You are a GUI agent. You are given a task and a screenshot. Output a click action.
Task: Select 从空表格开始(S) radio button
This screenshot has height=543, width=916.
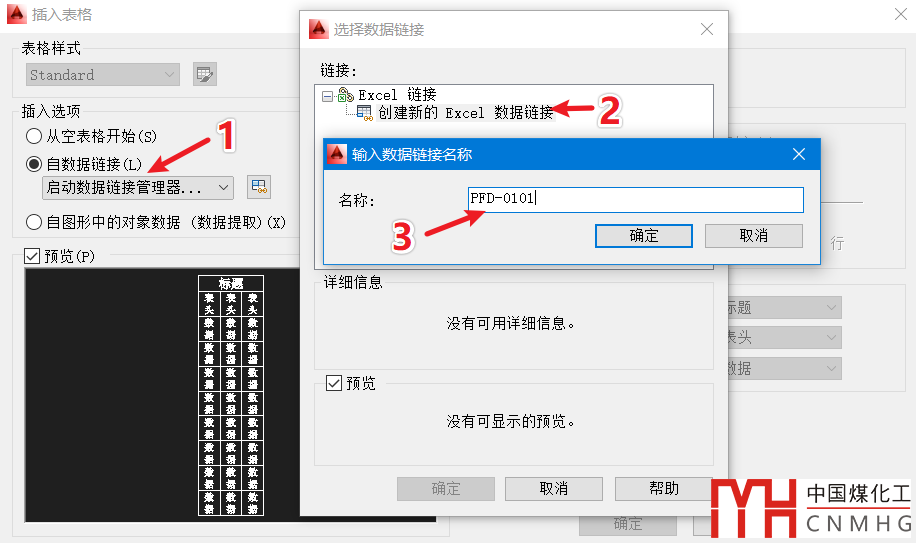coord(34,136)
